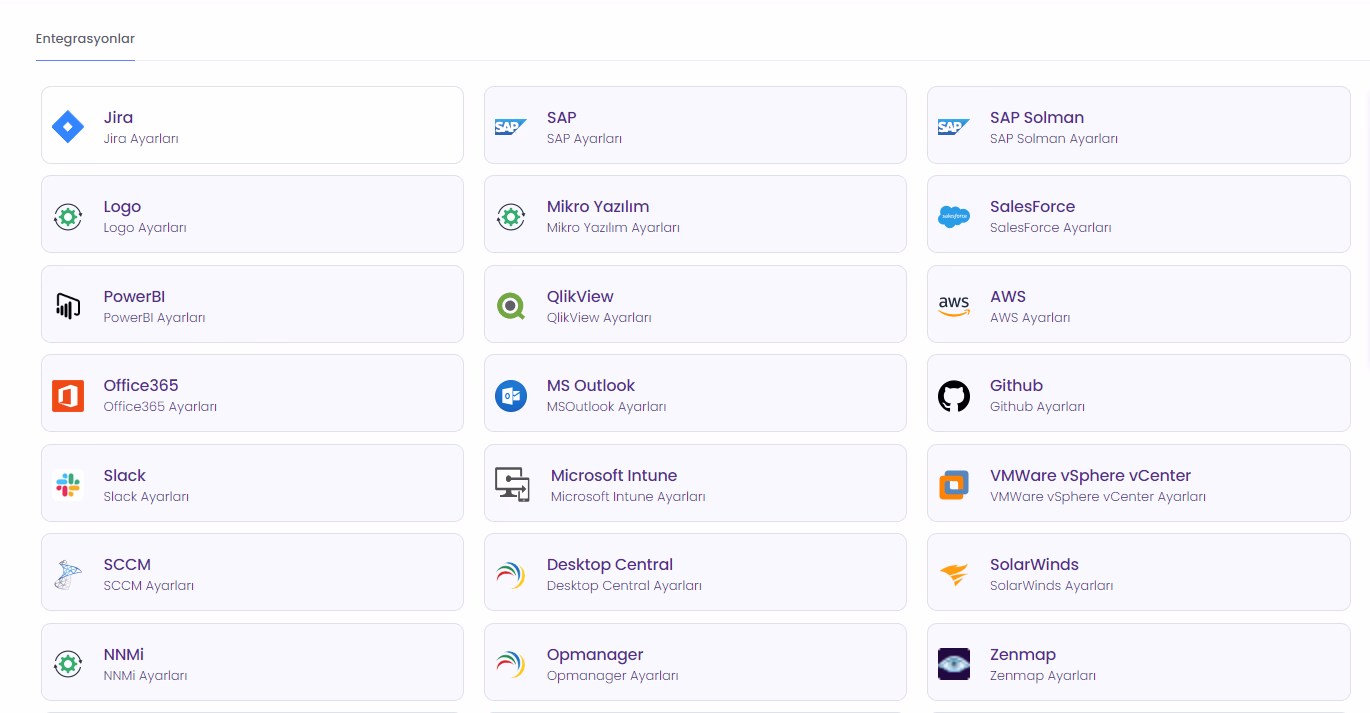Click 'MSOutlook Ayarları' text
This screenshot has height=713, width=1370.
[x=606, y=407]
